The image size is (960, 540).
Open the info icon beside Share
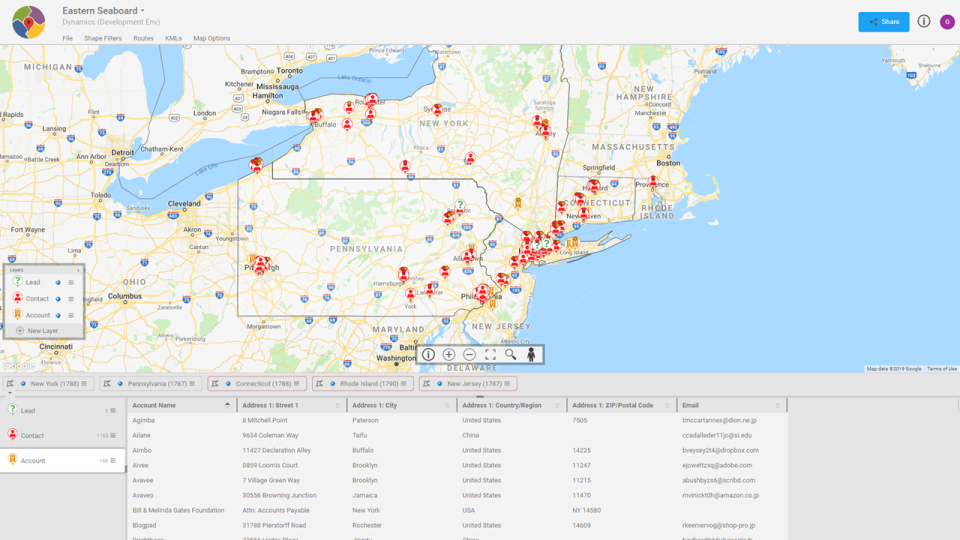click(x=923, y=21)
